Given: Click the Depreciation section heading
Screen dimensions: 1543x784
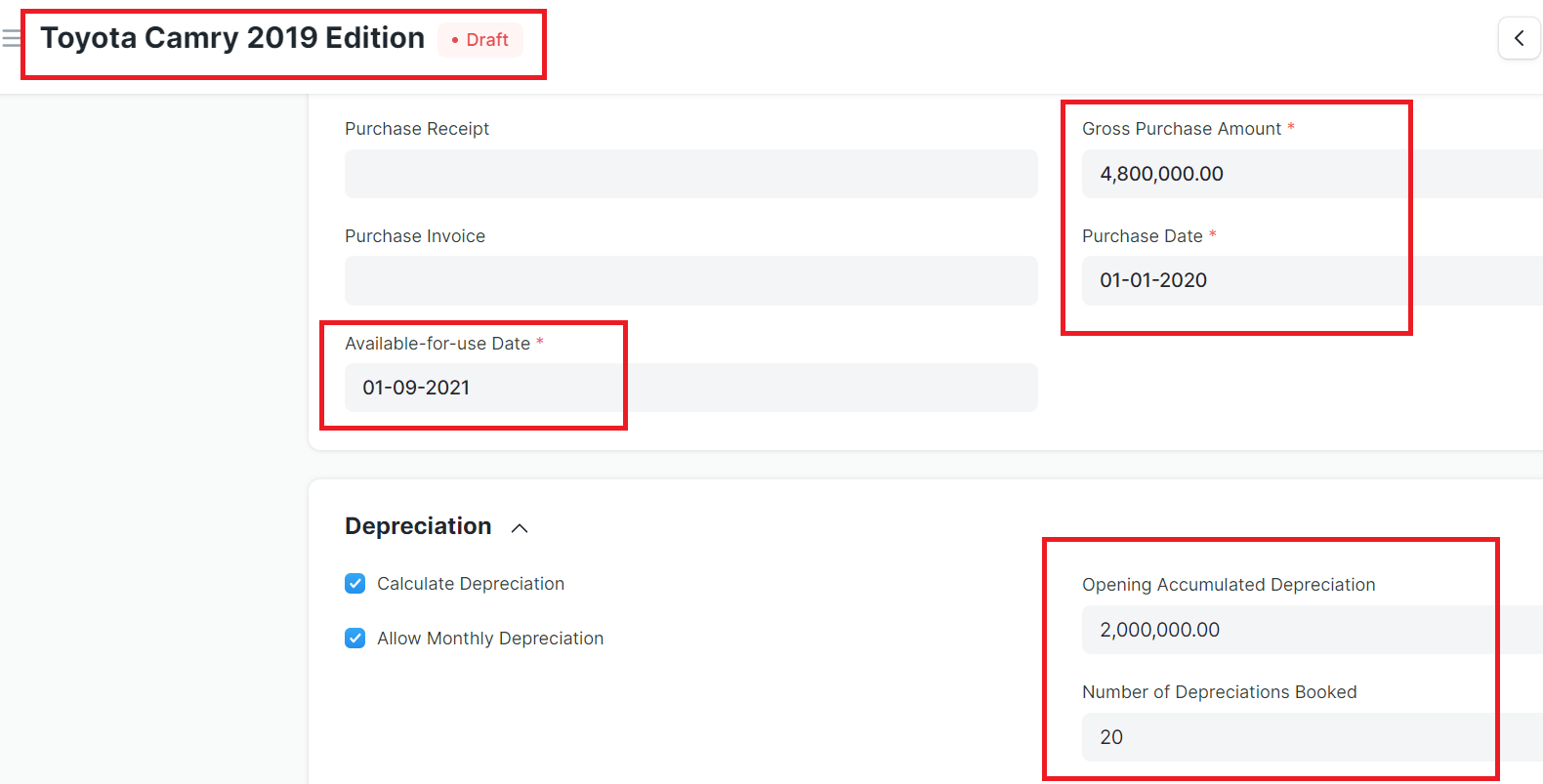Looking at the screenshot, I should pyautogui.click(x=418, y=525).
